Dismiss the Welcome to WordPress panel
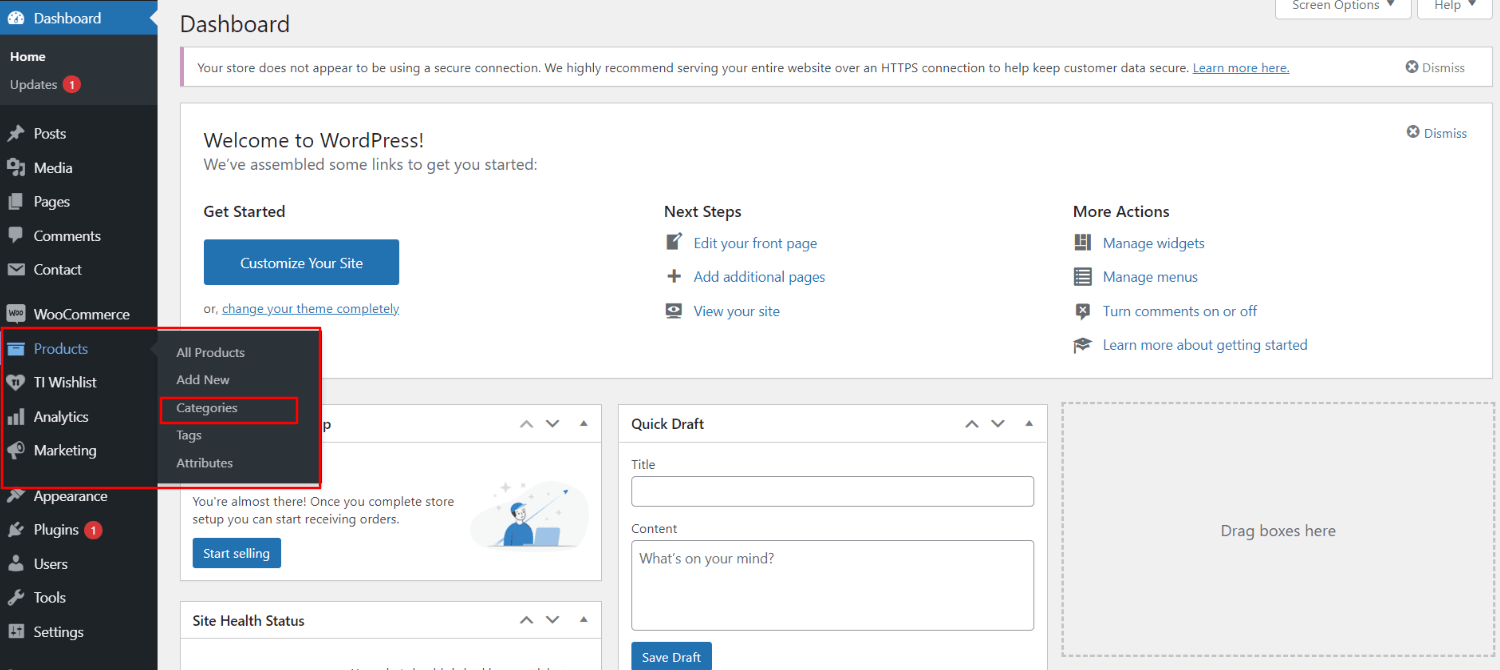Screen dimensions: 1500x670 point(1437,133)
